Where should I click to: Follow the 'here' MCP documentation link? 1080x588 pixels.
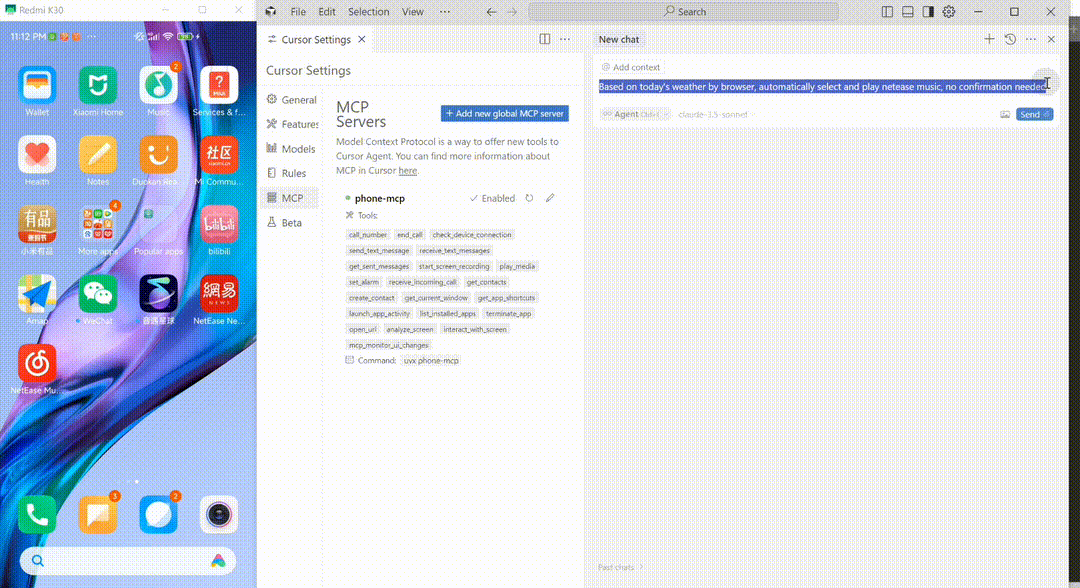(x=407, y=170)
